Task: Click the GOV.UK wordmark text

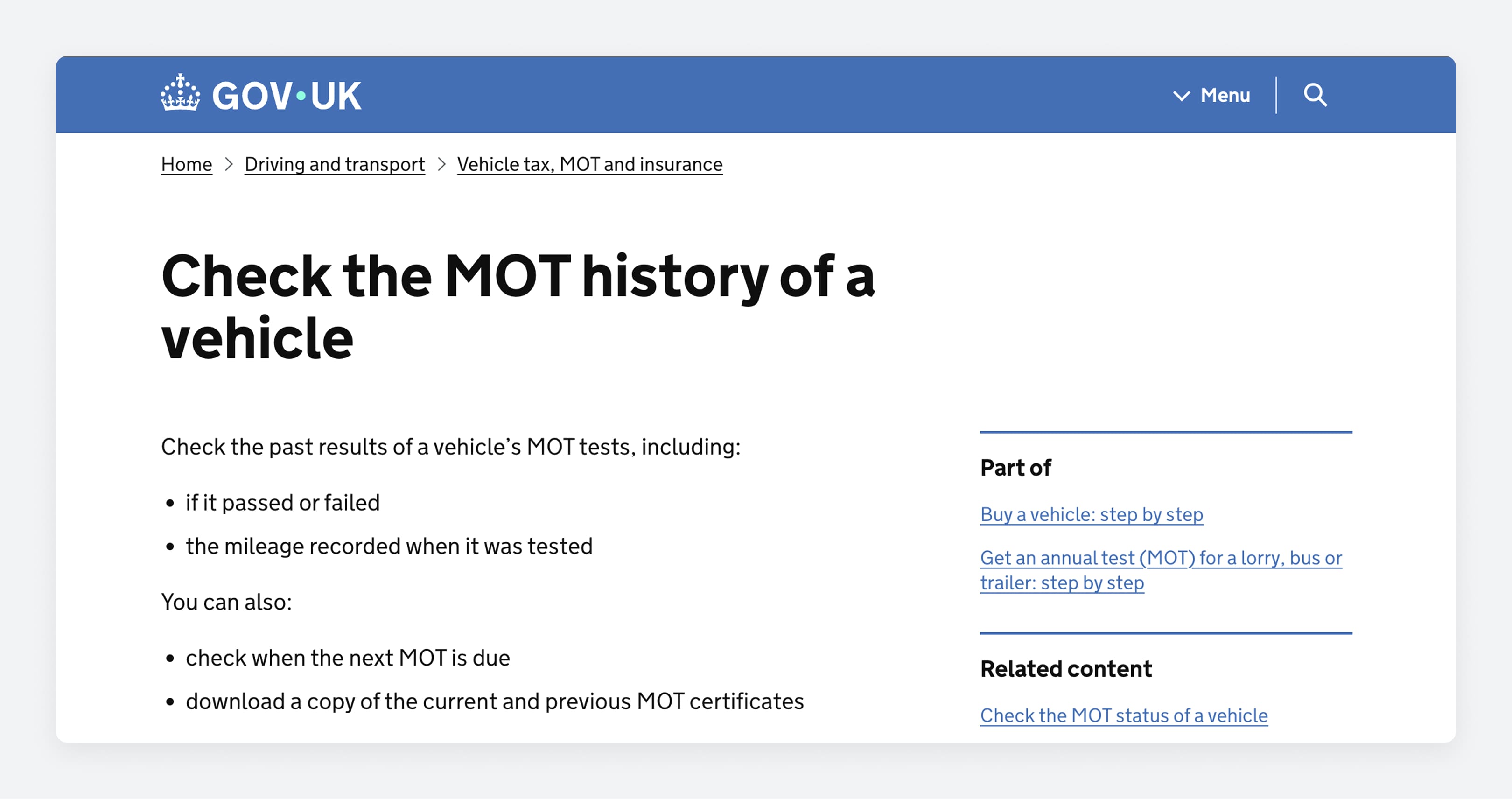Action: click(x=287, y=96)
